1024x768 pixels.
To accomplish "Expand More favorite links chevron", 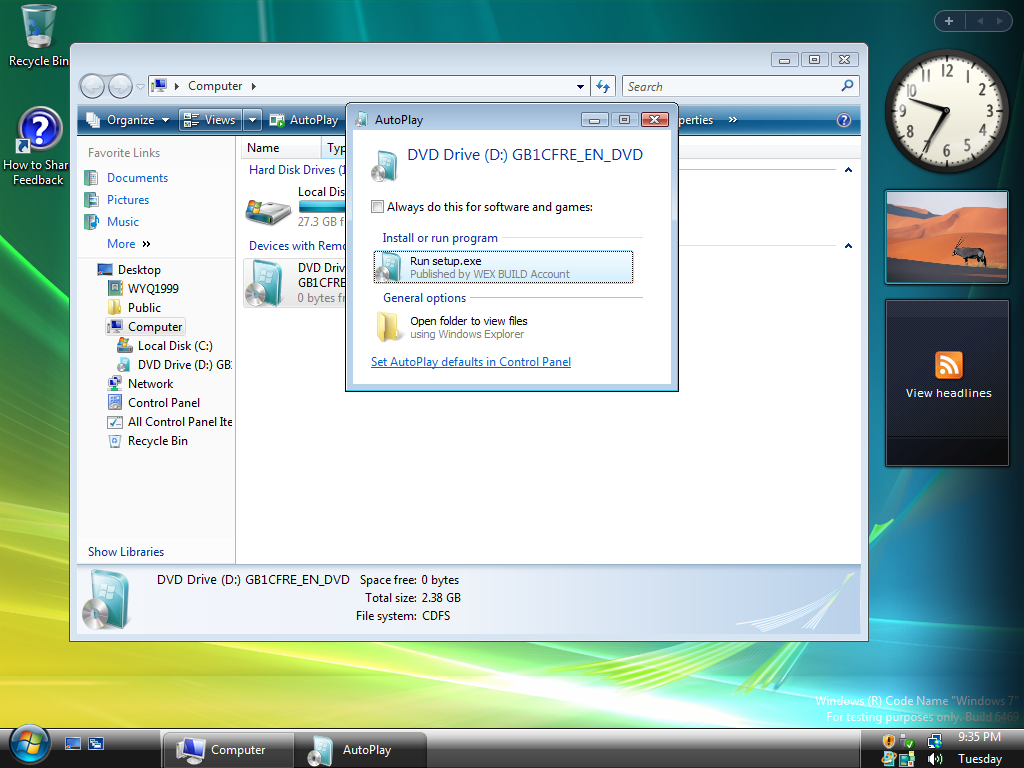I will click(x=146, y=244).
